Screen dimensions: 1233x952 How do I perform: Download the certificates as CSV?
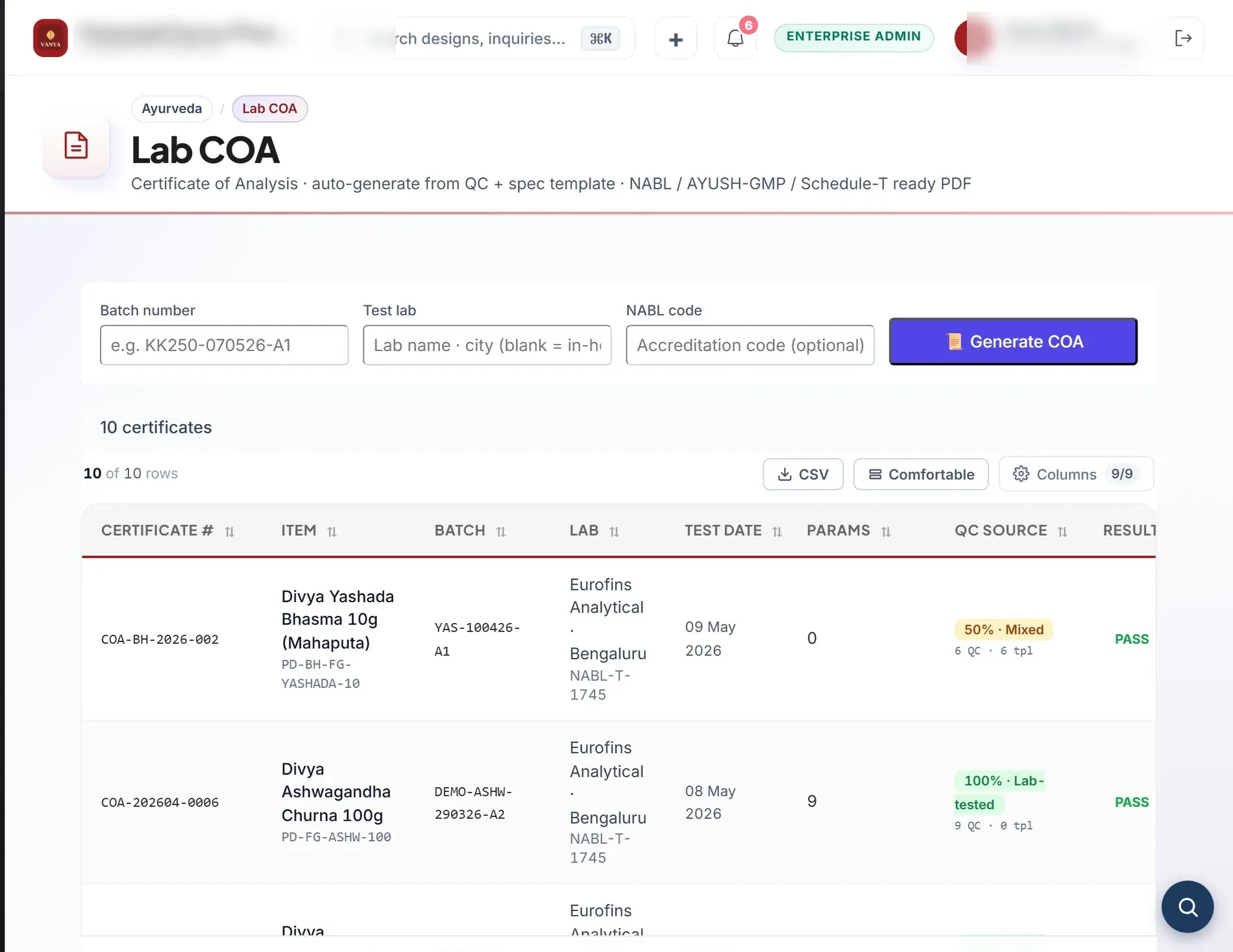coord(803,474)
